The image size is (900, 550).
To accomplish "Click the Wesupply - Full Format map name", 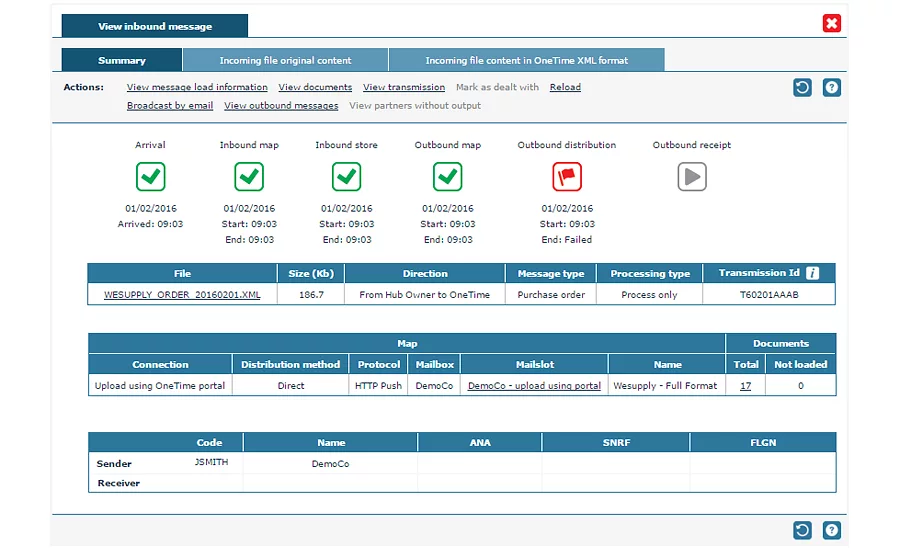I will [665, 386].
